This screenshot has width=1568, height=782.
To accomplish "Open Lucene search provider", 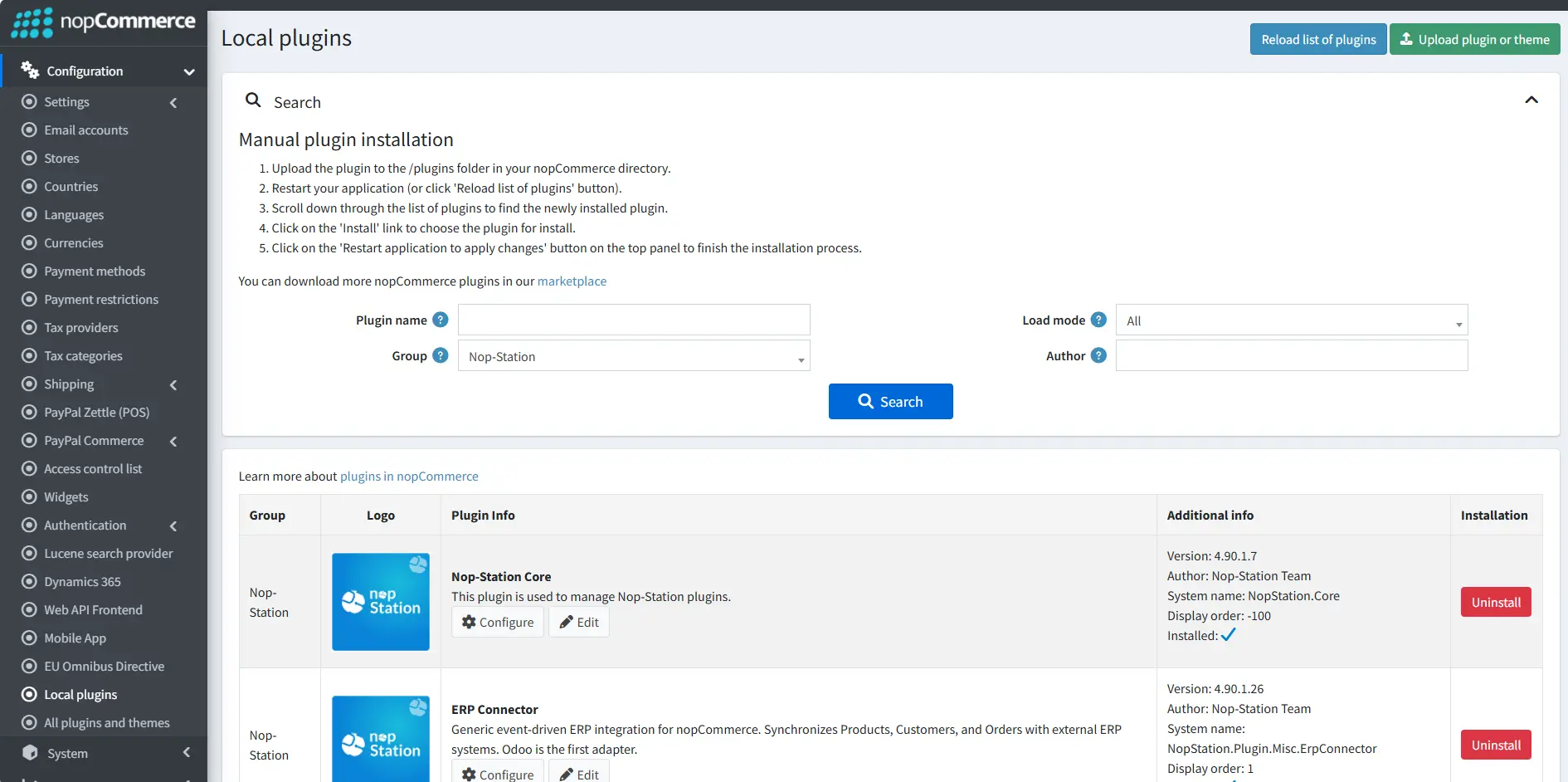I will tap(109, 553).
